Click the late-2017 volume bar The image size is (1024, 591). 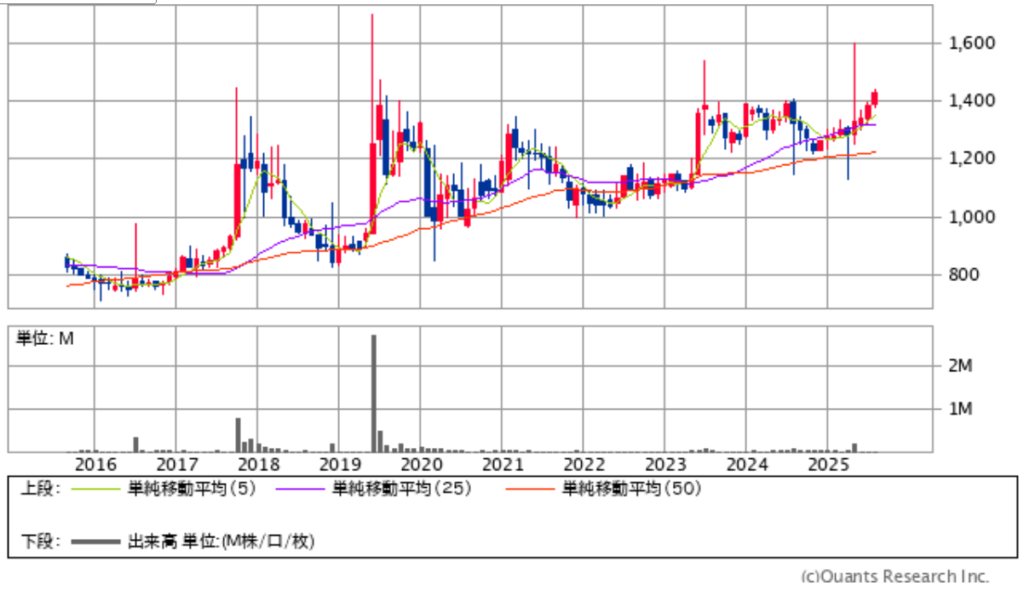(238, 435)
